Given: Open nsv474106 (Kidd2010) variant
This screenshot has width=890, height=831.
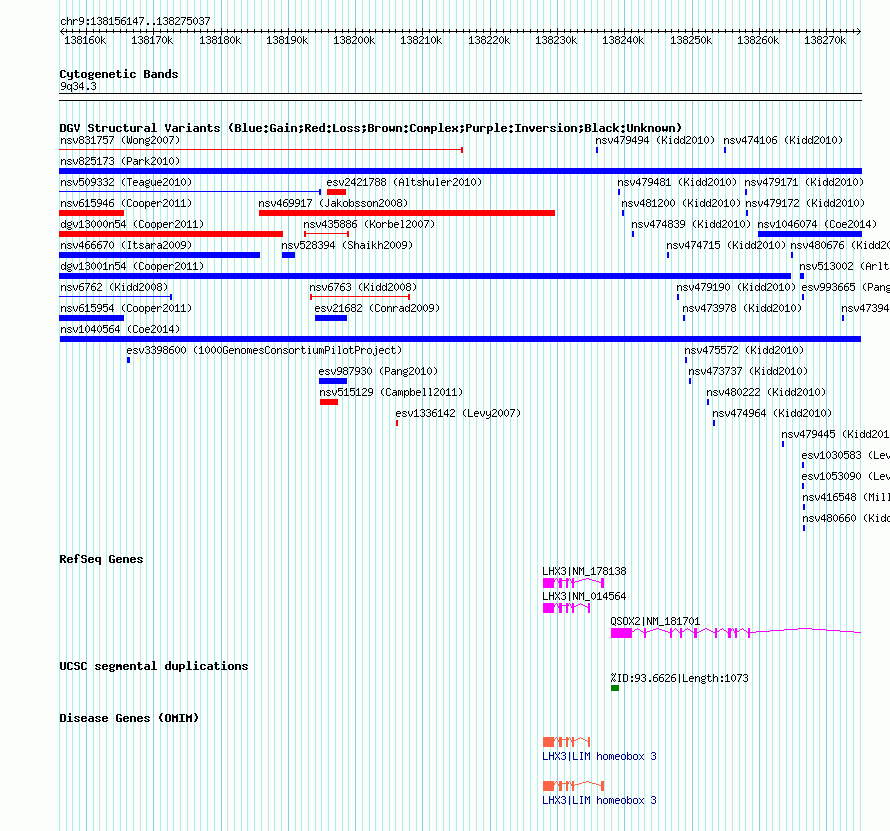Looking at the screenshot, I should pyautogui.click(x=783, y=140).
